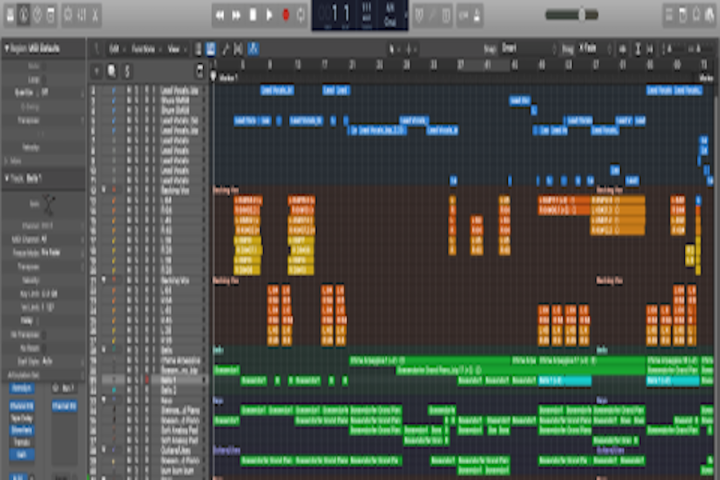
Task: Open the Drag mode dropdown
Action: click(592, 48)
